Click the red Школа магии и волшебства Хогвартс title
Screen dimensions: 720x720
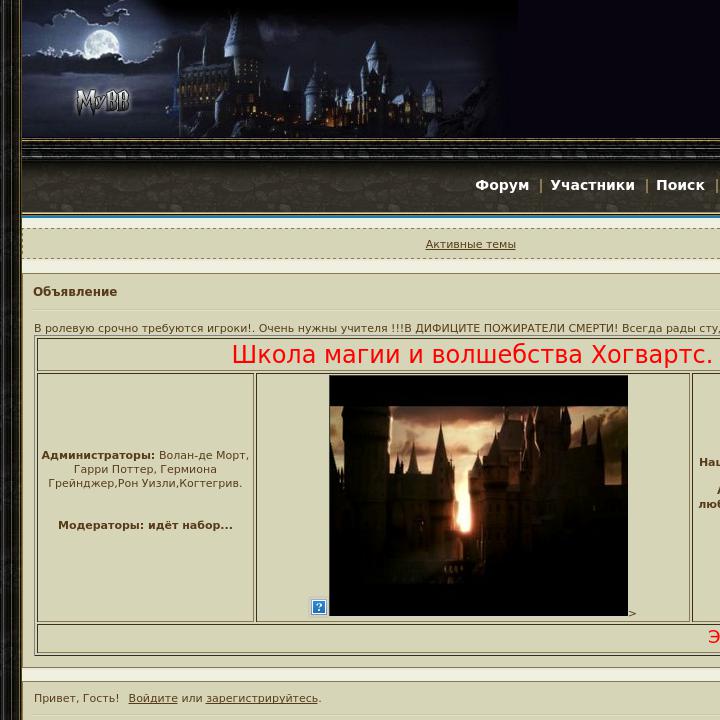[x=472, y=354]
